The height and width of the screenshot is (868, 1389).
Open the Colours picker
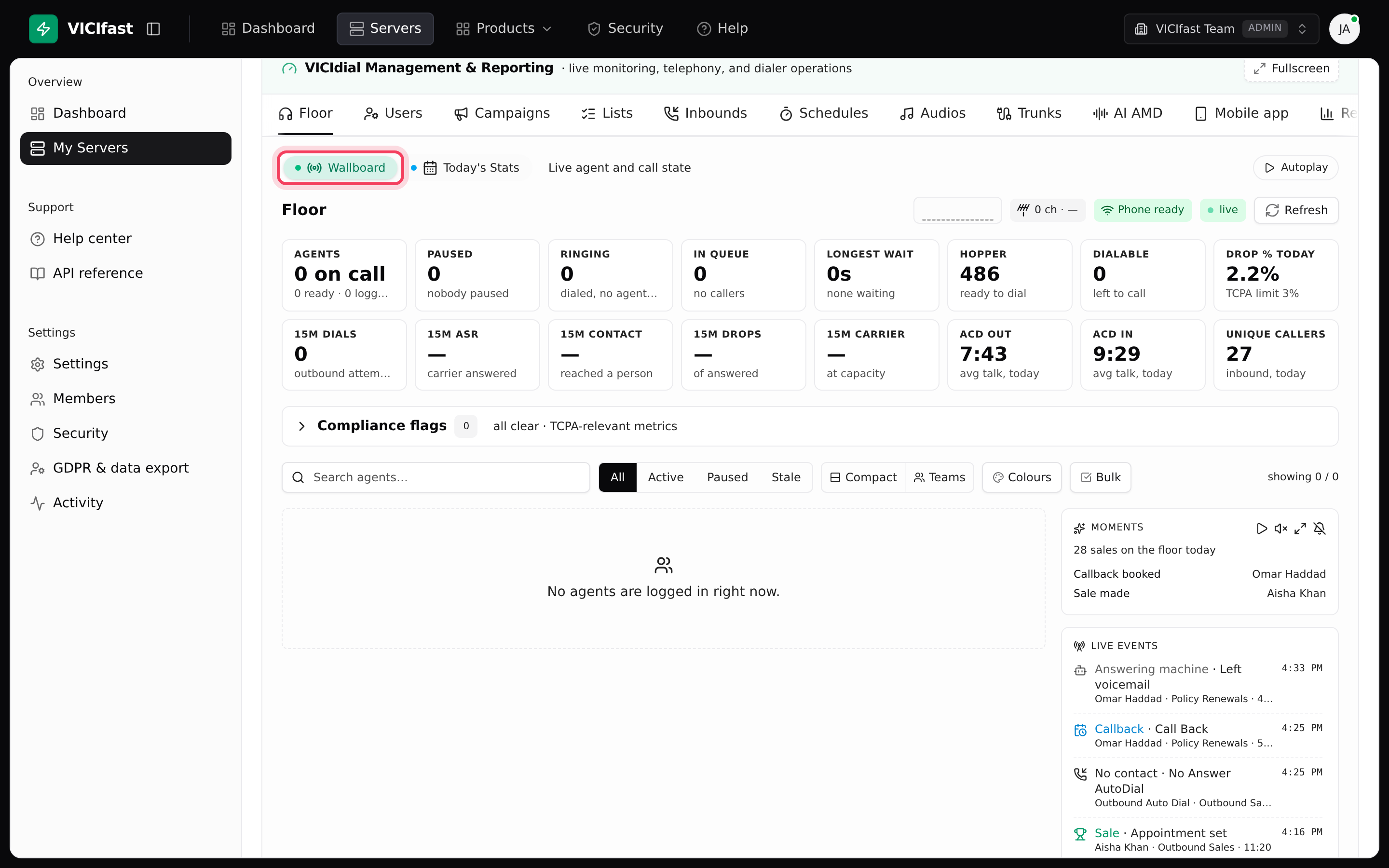tap(1021, 477)
